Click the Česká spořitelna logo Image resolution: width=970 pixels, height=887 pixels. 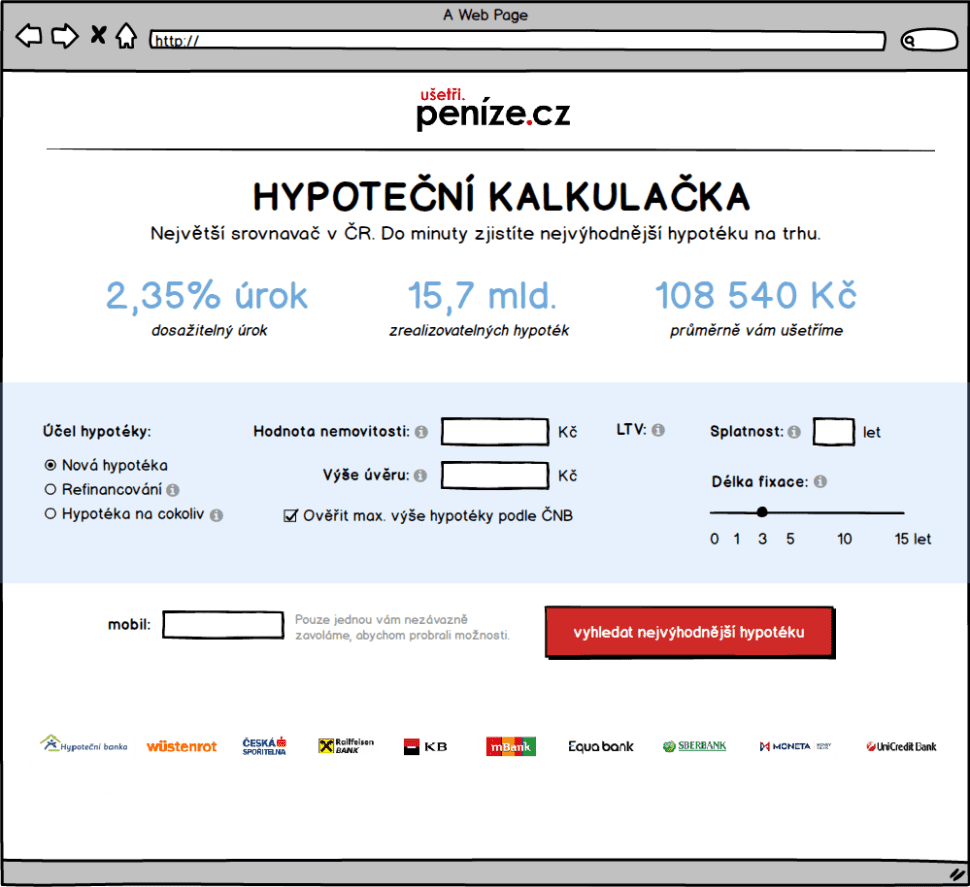(x=264, y=746)
